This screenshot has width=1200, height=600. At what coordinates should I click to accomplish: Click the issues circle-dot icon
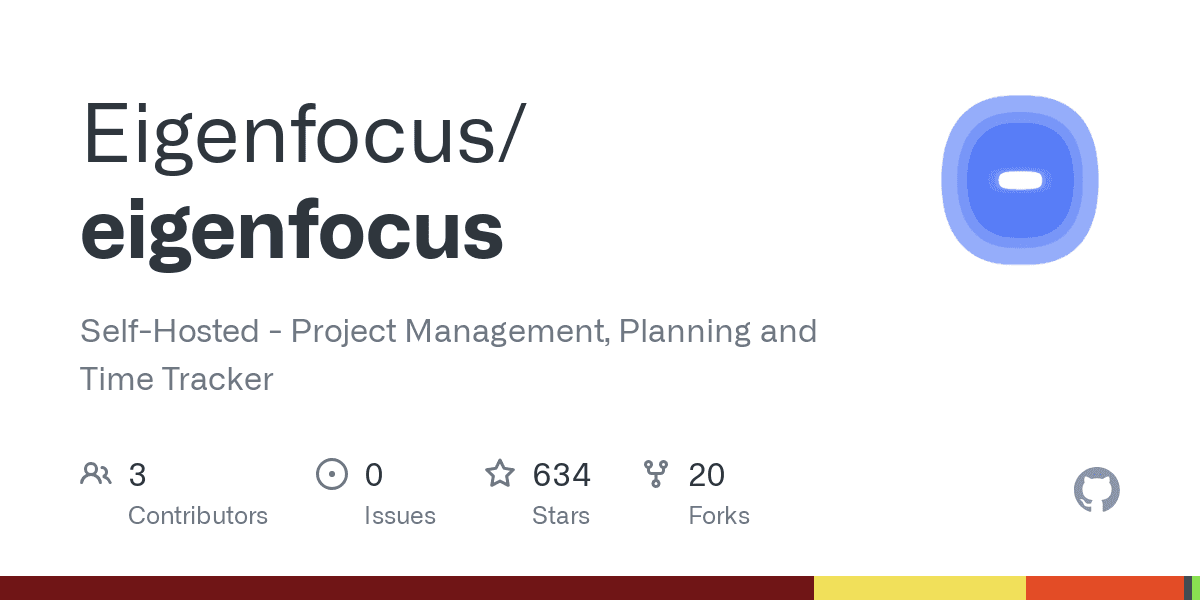(x=331, y=474)
